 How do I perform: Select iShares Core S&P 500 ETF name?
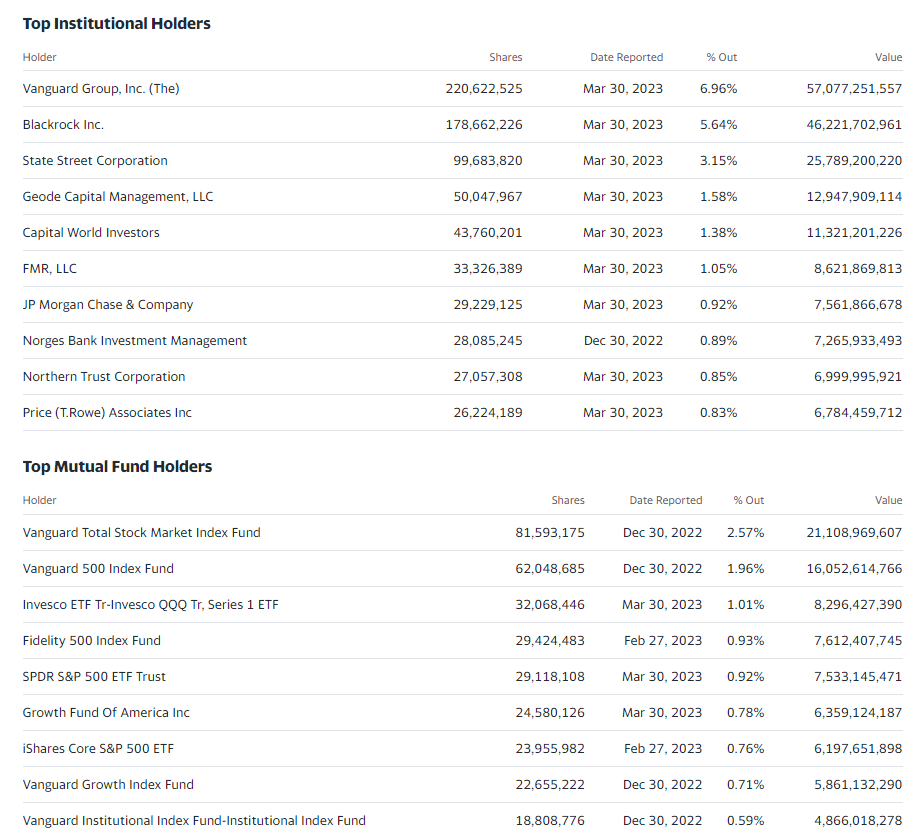(99, 749)
